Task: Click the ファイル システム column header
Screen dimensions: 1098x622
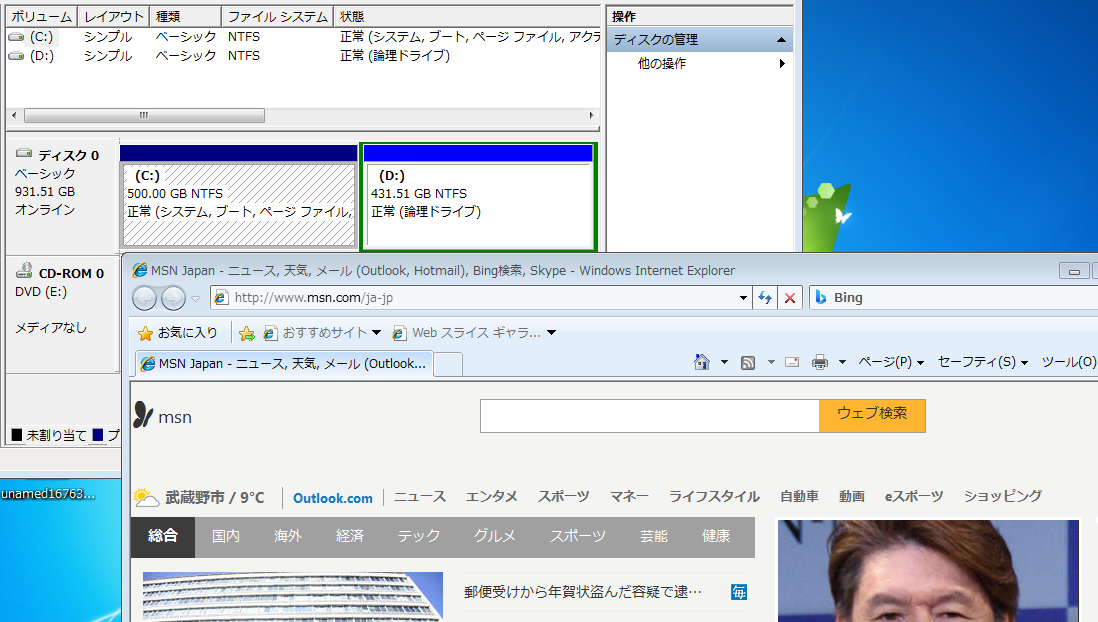Action: point(277,16)
